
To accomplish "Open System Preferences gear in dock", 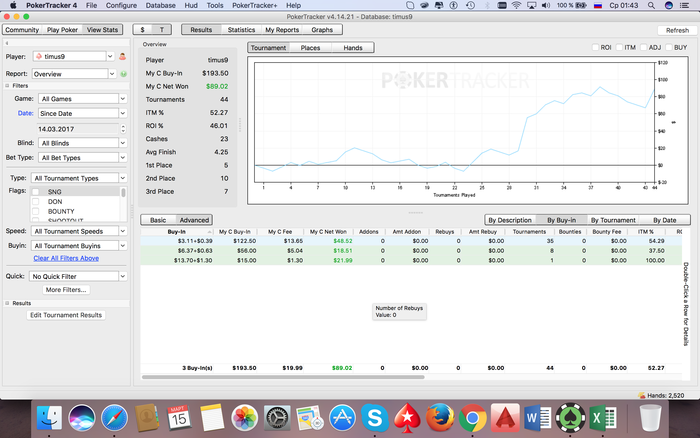I will pos(277,418).
